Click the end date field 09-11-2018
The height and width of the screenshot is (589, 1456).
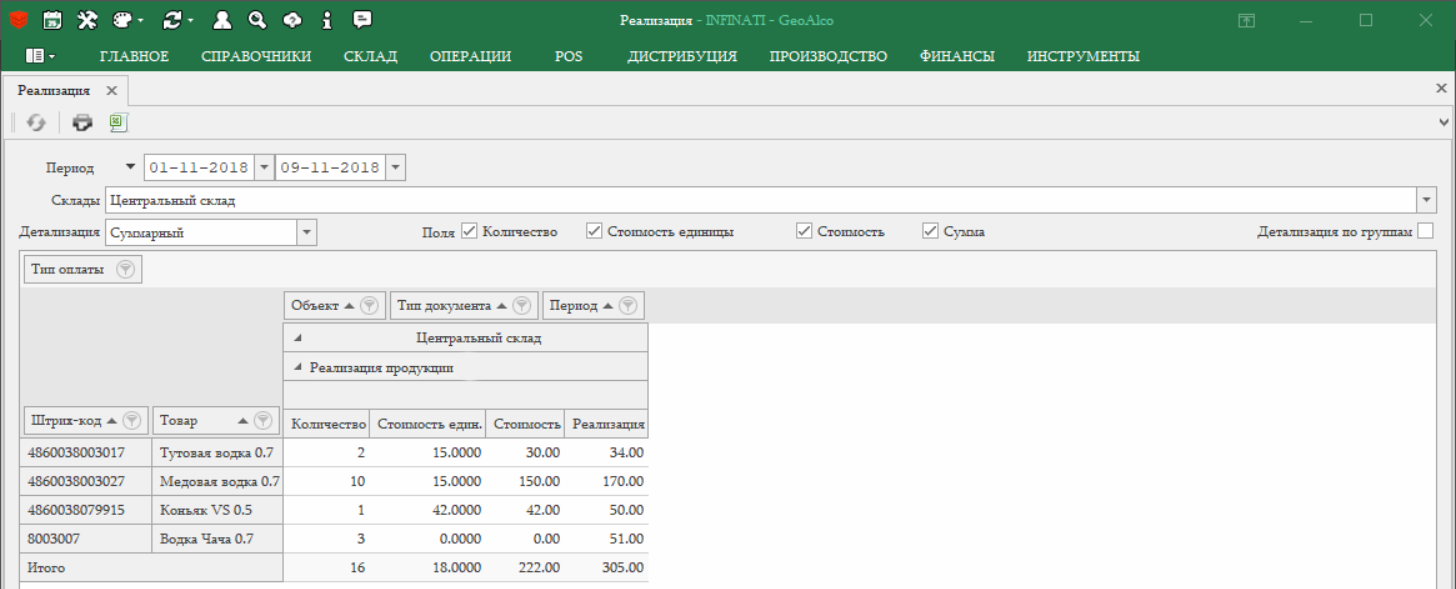coord(331,167)
